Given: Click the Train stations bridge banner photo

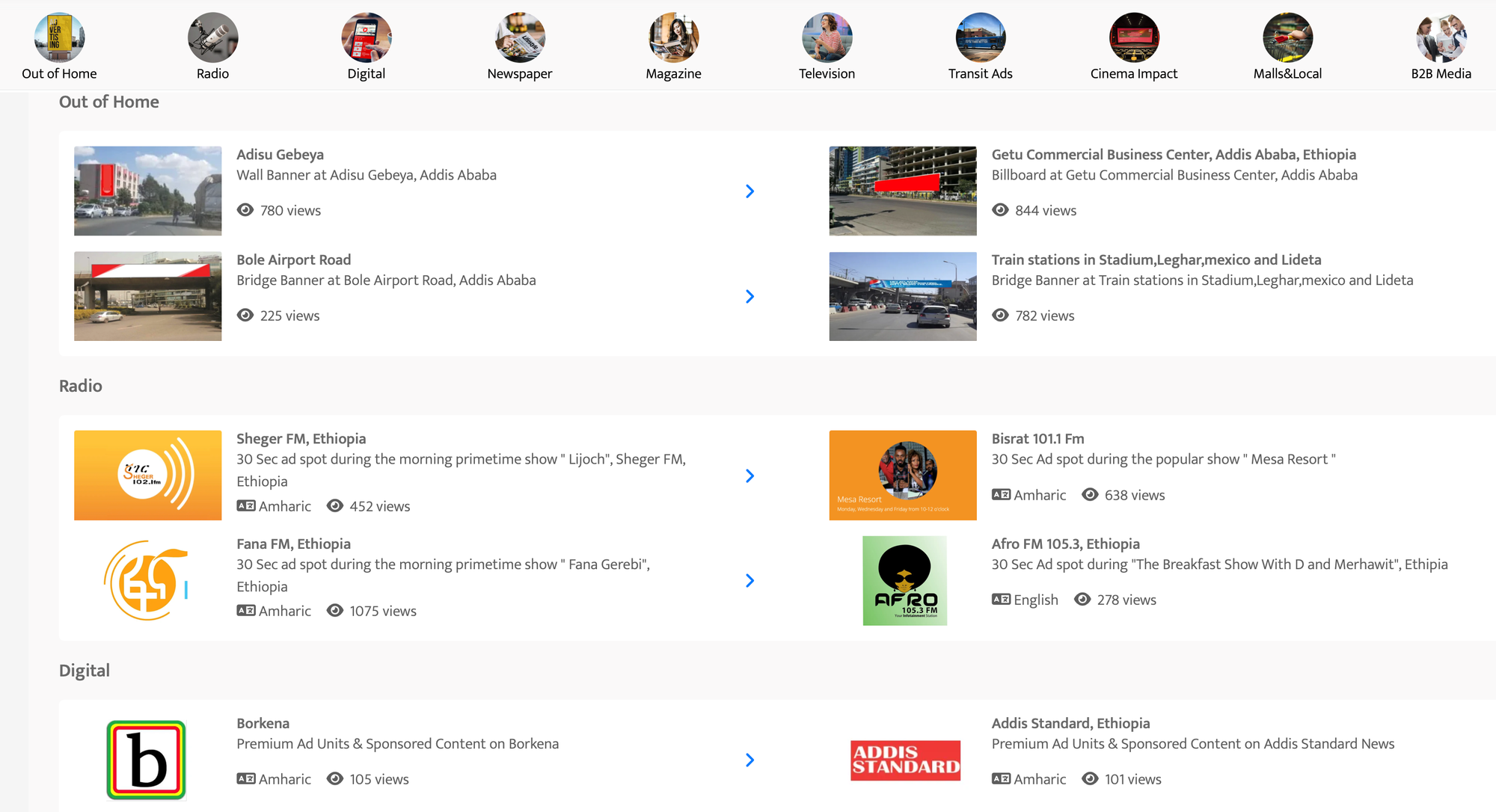Looking at the screenshot, I should pos(903,296).
